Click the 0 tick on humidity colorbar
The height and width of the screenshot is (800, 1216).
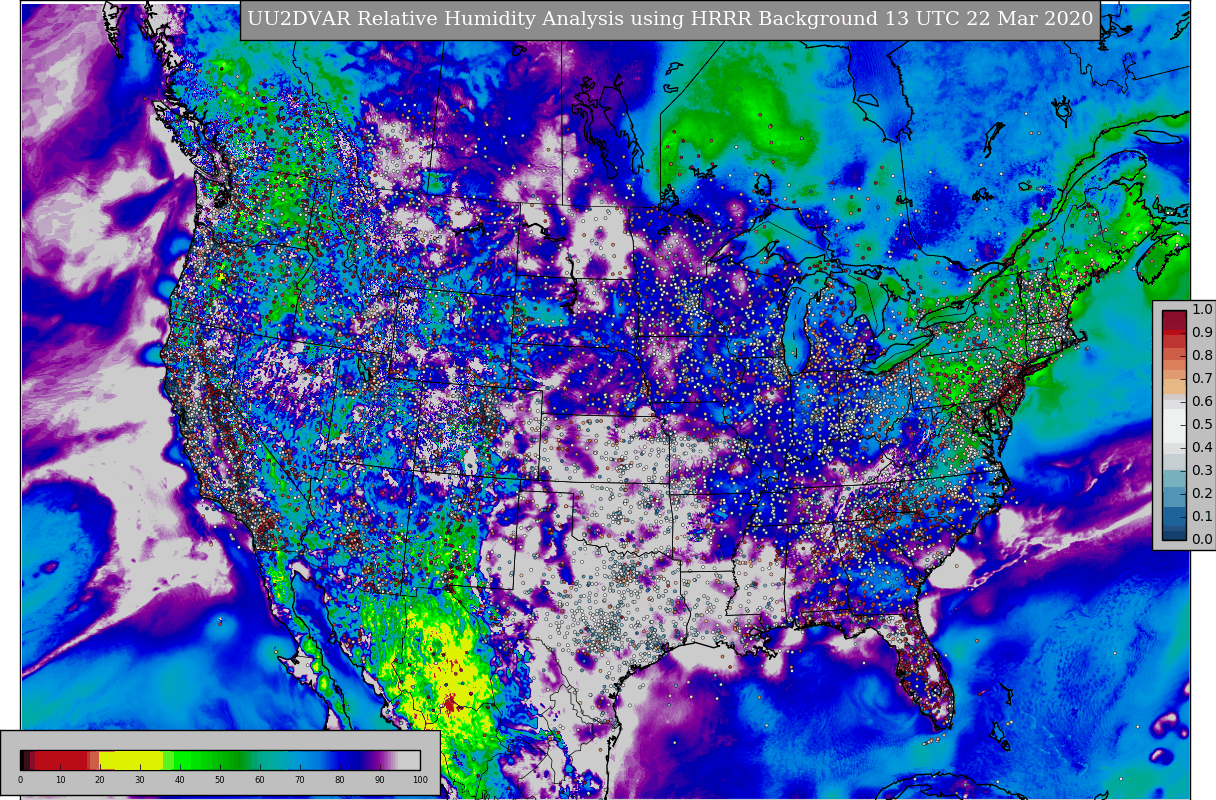(x=20, y=780)
